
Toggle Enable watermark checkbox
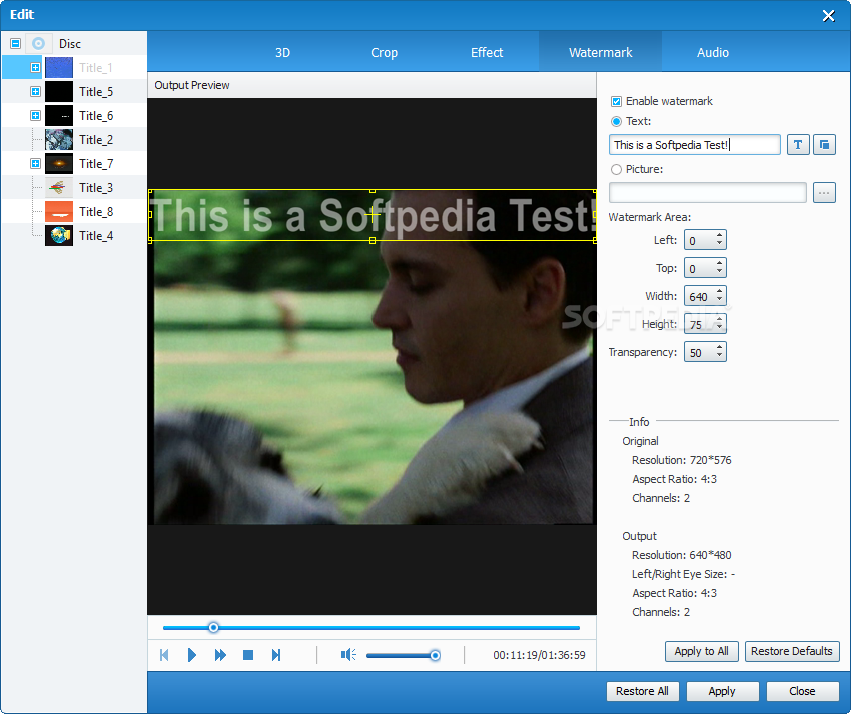(616, 101)
